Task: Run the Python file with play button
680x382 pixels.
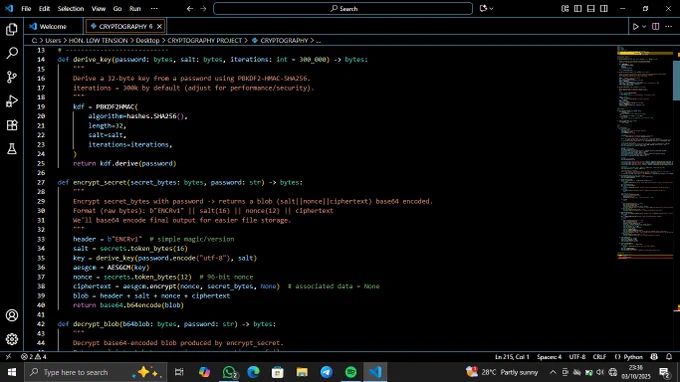Action: pyautogui.click(x=635, y=26)
